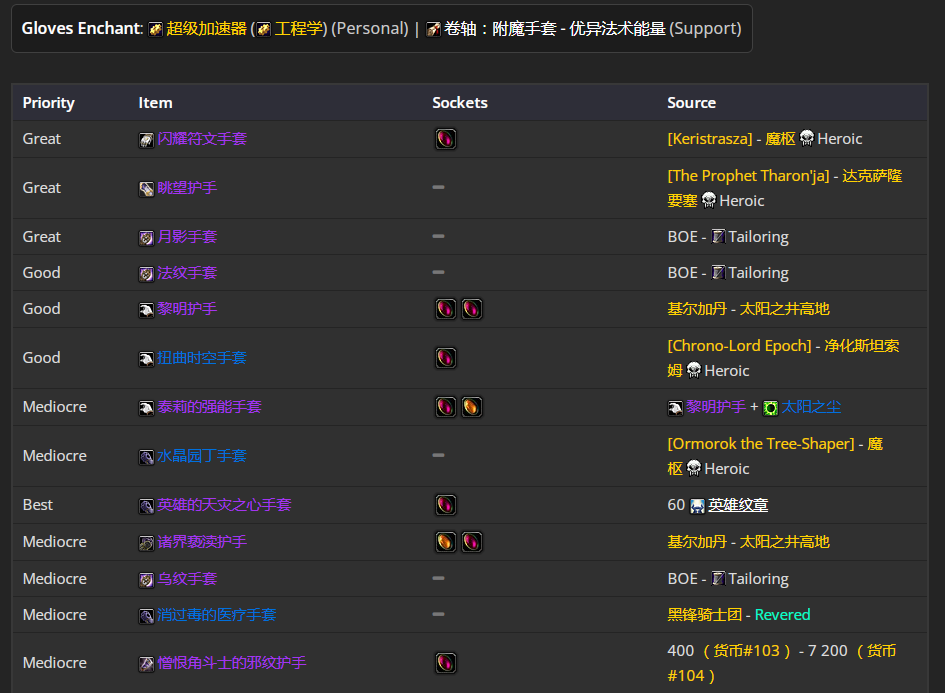The image size is (945, 693).
Task: Click the red socket gem in 扭曲时空手套 row
Action: [x=446, y=358]
